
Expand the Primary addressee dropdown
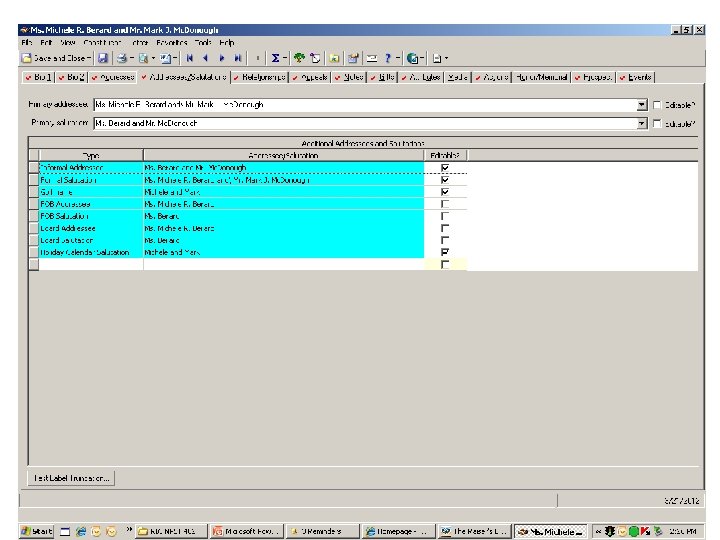click(x=642, y=105)
